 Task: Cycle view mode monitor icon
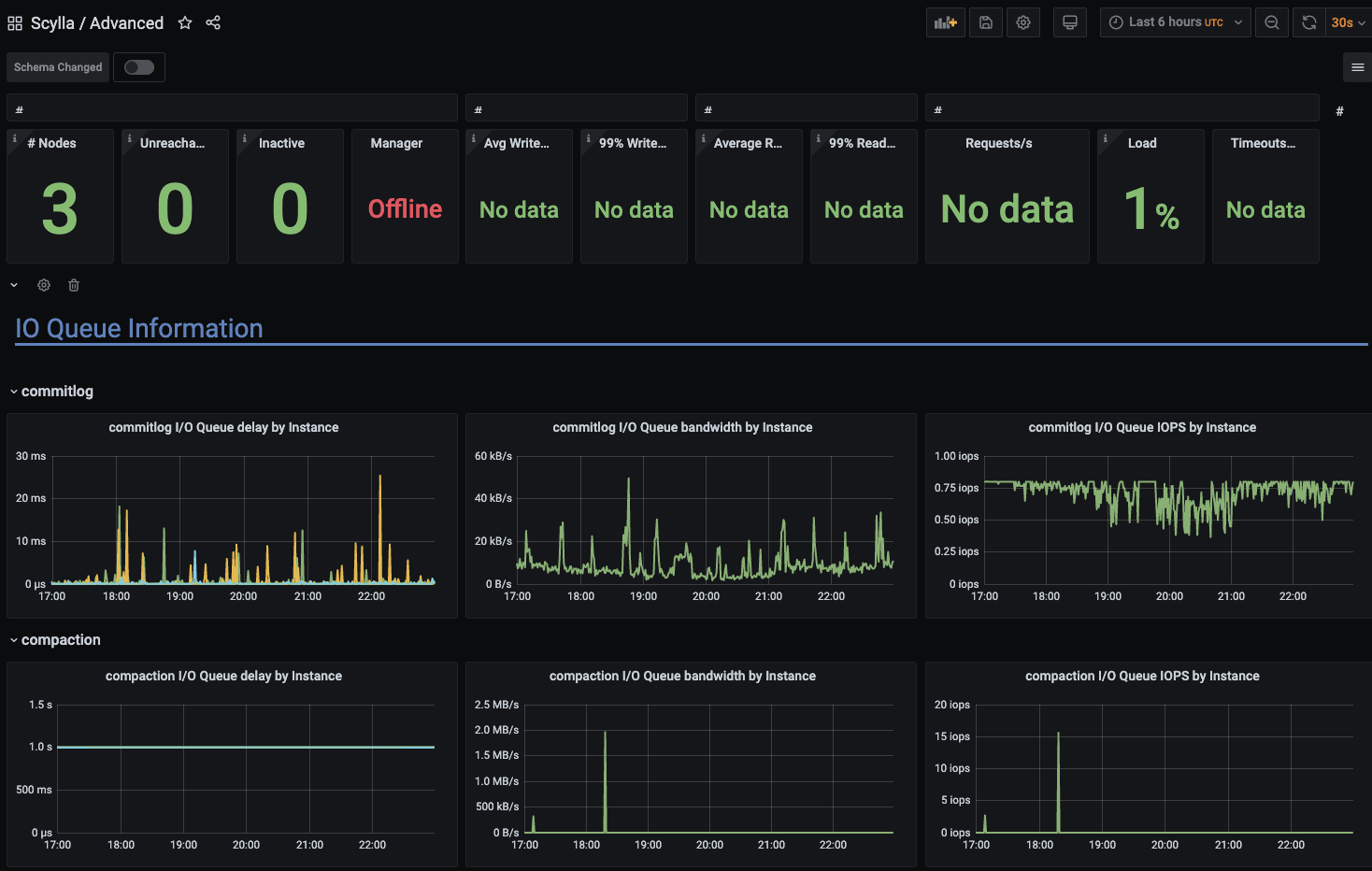pyautogui.click(x=1070, y=22)
